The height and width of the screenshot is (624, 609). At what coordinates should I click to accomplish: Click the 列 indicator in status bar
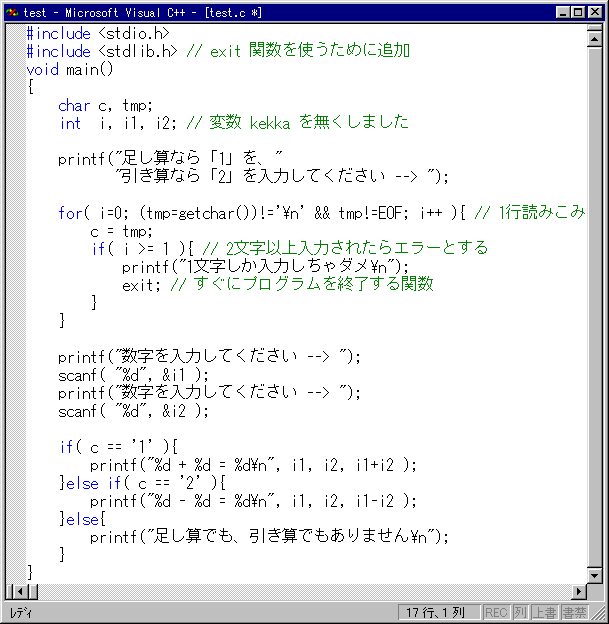pyautogui.click(x=520, y=613)
